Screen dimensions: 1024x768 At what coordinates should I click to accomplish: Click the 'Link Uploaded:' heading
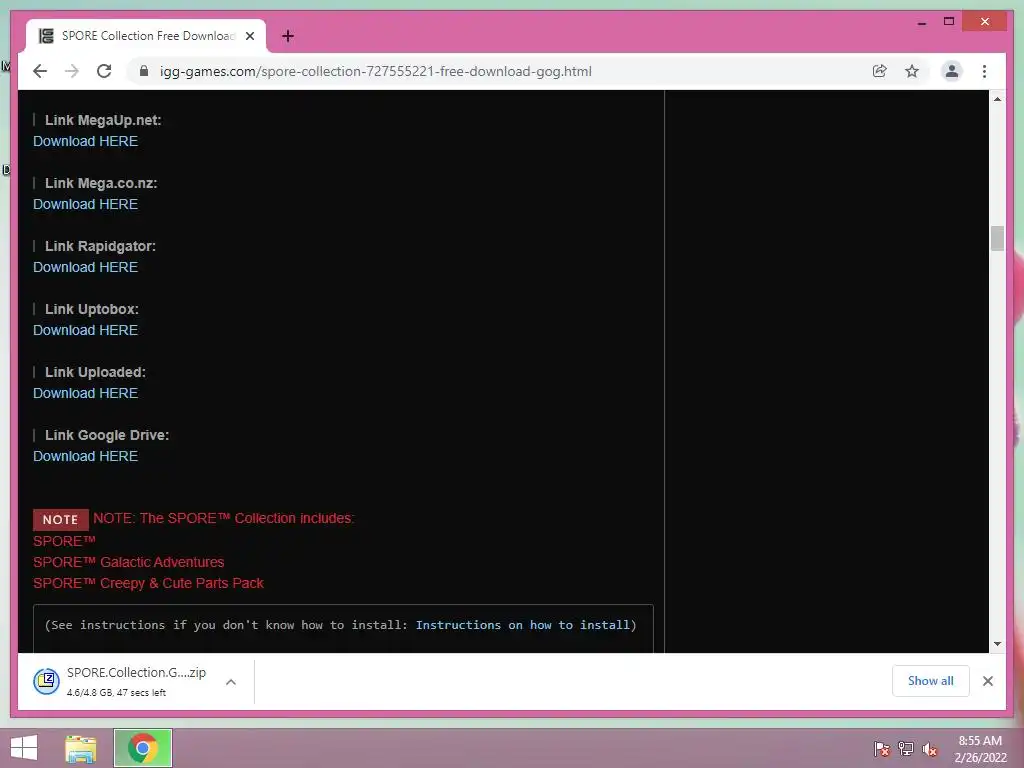coord(95,372)
